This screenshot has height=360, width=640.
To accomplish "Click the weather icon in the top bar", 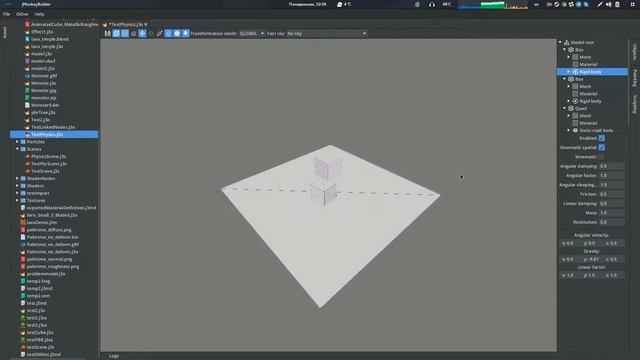I will coord(340,4).
